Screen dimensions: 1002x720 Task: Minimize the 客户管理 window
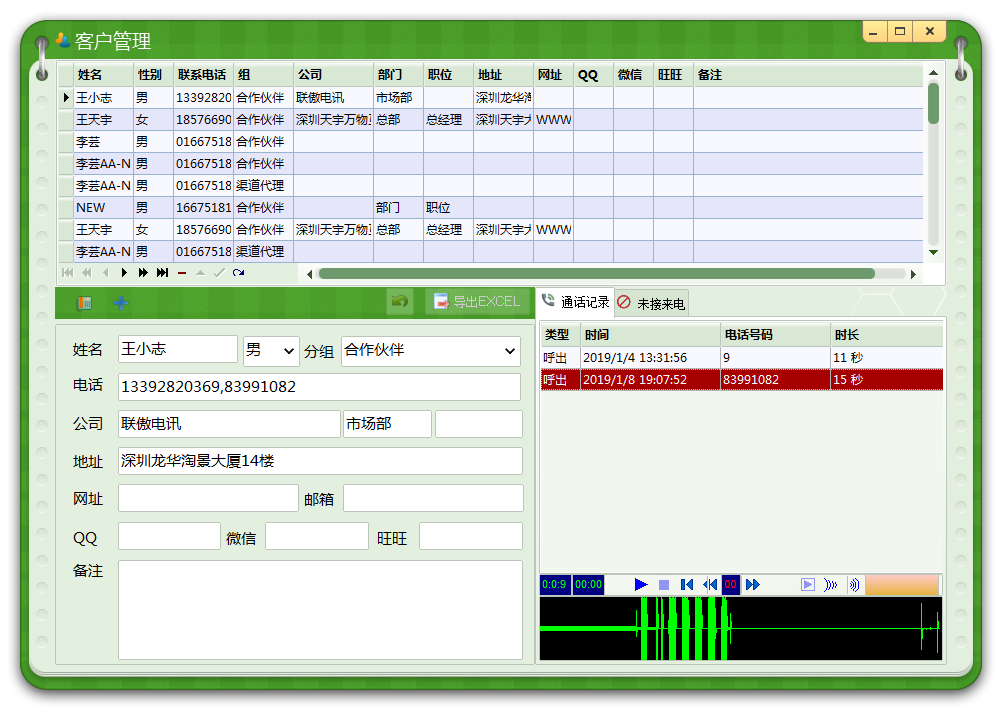click(x=874, y=31)
